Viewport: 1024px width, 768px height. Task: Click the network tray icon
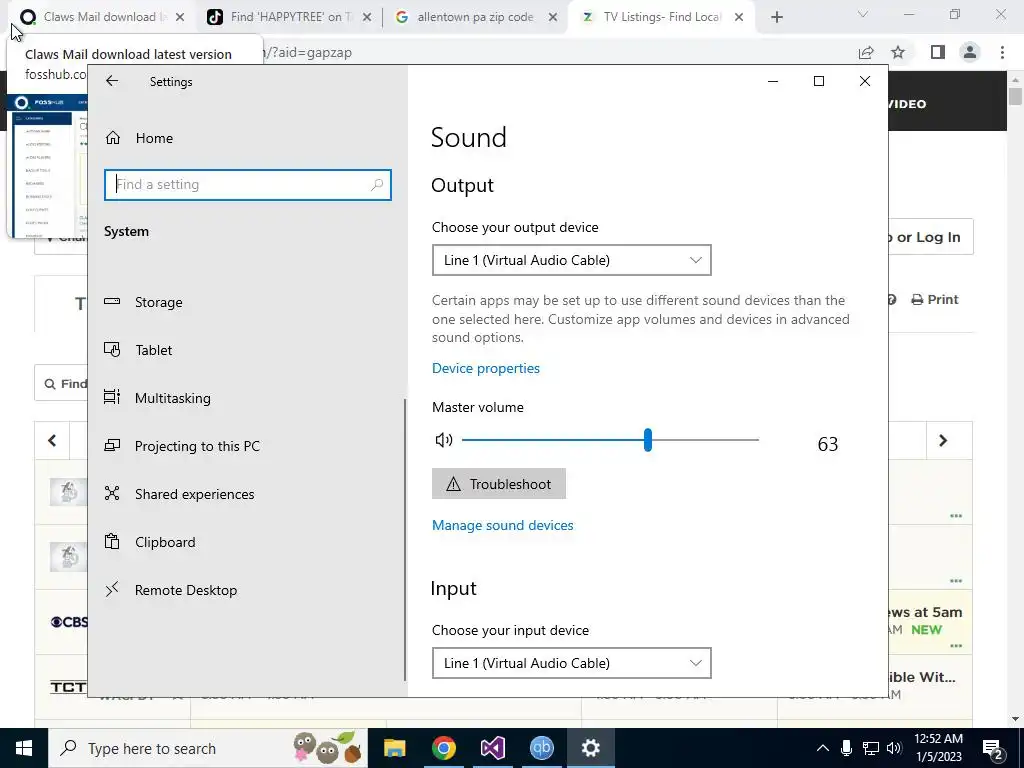(871, 748)
